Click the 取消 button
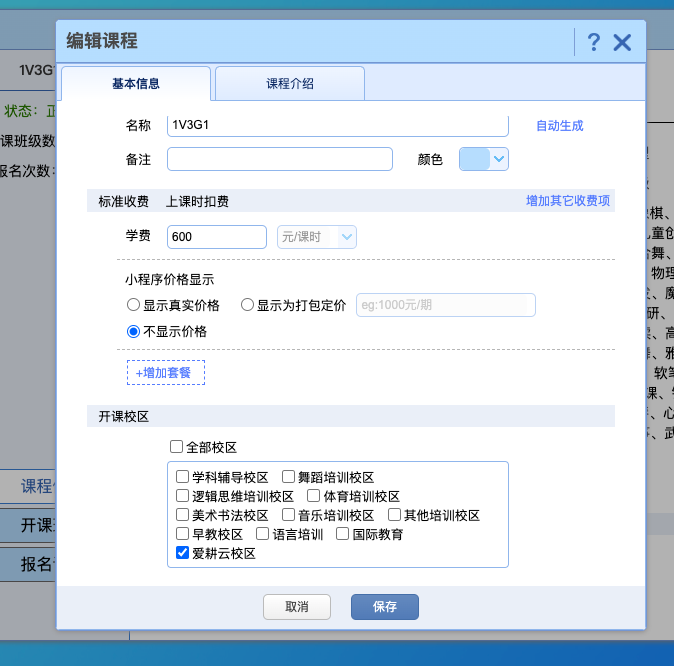The width and height of the screenshot is (674, 666). pos(297,607)
